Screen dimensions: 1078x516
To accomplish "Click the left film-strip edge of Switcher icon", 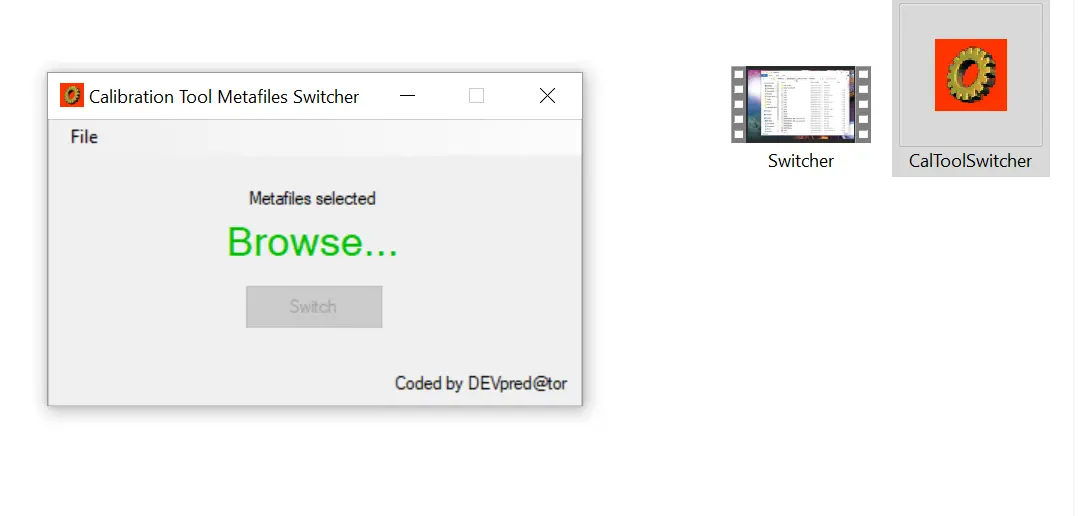I will point(738,104).
